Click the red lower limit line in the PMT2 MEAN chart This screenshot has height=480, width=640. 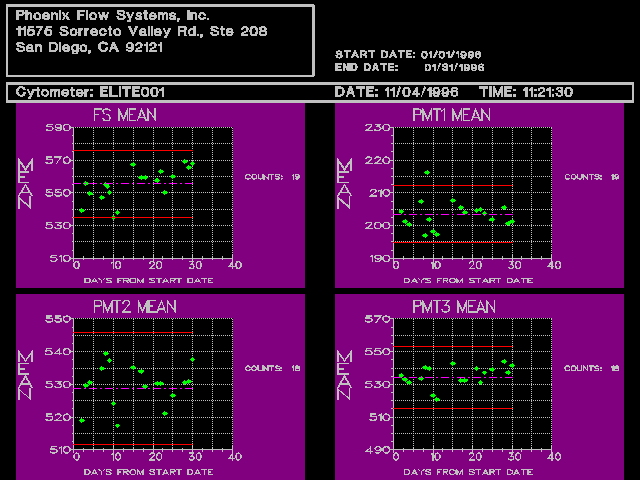133,444
